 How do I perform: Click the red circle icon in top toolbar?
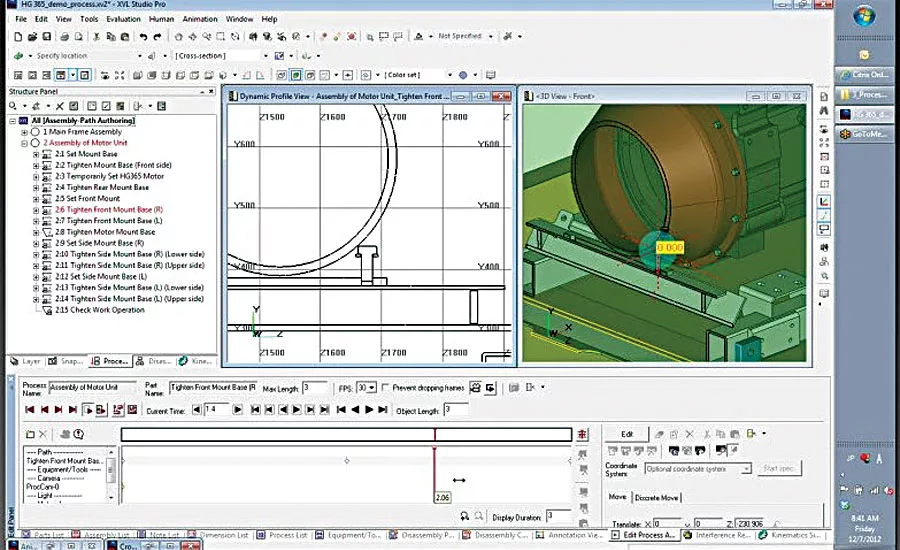pyautogui.click(x=352, y=37)
